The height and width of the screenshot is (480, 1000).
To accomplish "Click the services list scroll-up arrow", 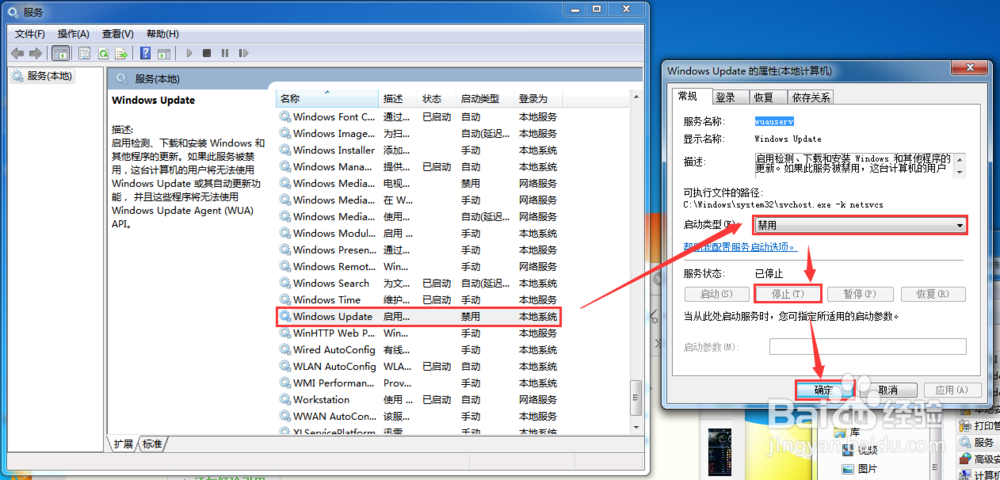I will pos(635,97).
